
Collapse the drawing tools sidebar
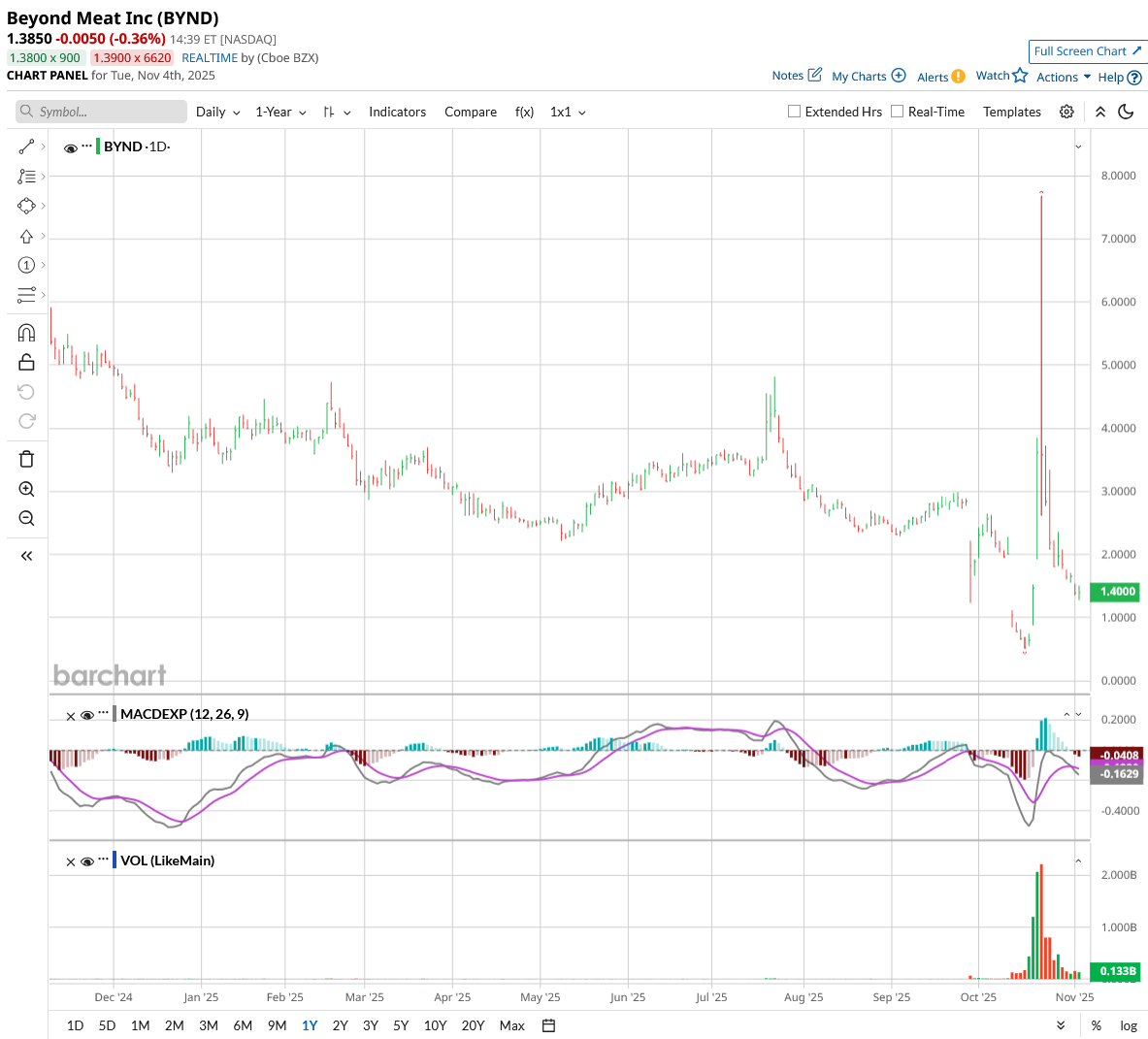point(26,556)
